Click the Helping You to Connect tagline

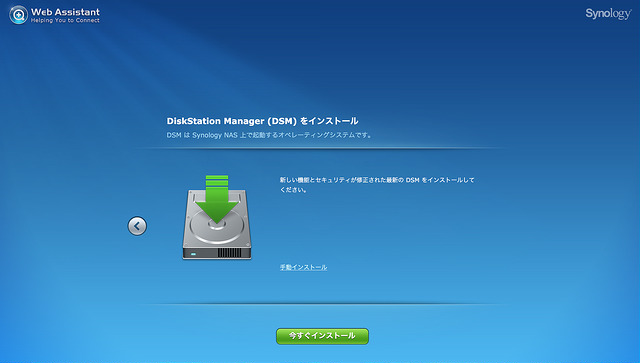click(65, 20)
